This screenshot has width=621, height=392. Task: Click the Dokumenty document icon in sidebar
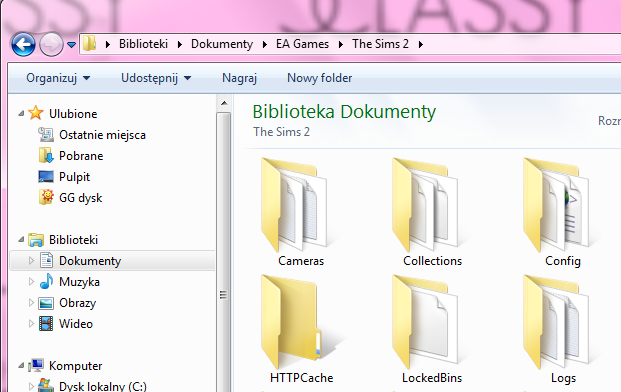(46, 260)
